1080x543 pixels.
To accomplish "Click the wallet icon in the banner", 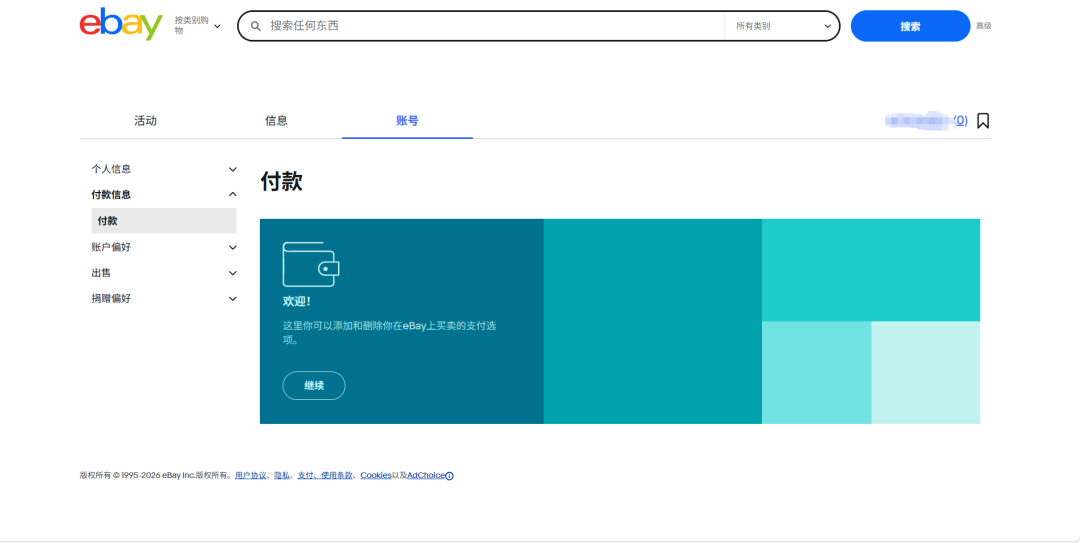I will click(x=311, y=264).
